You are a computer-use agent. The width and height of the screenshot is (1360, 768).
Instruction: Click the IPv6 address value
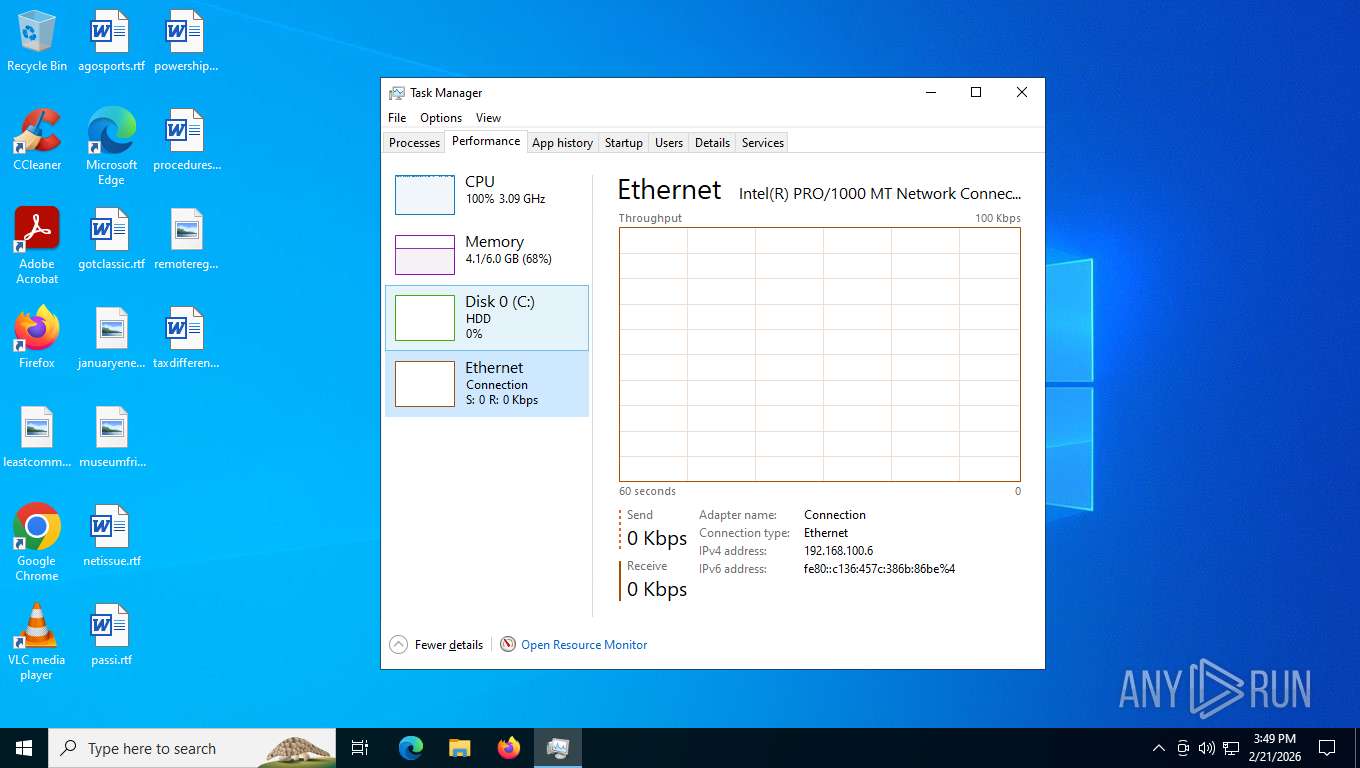[879, 569]
